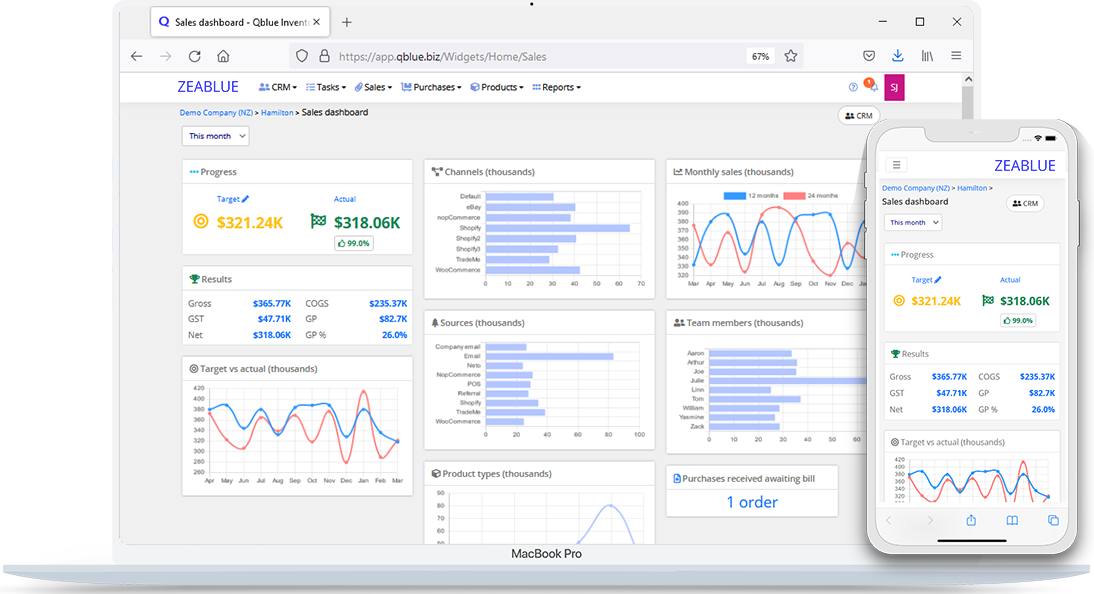
Task: Click the padlock site info icon
Action: click(324, 56)
